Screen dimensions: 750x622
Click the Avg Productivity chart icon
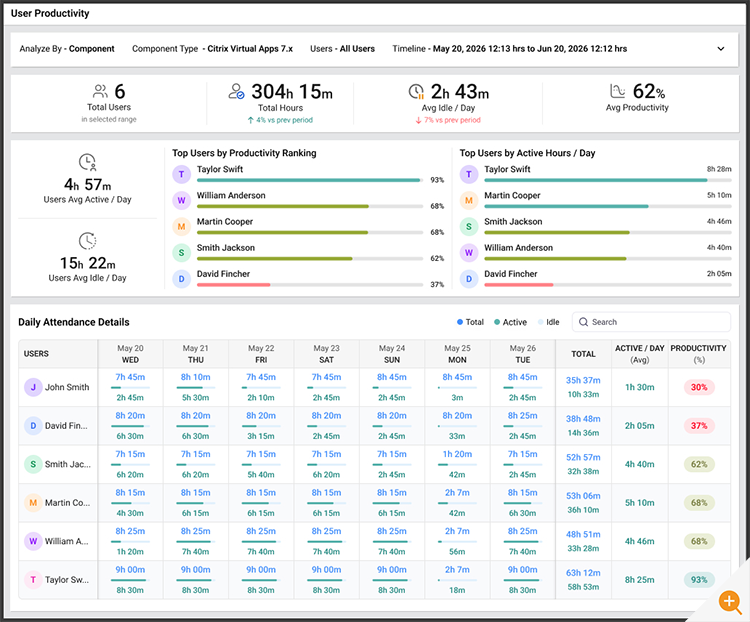(618, 90)
